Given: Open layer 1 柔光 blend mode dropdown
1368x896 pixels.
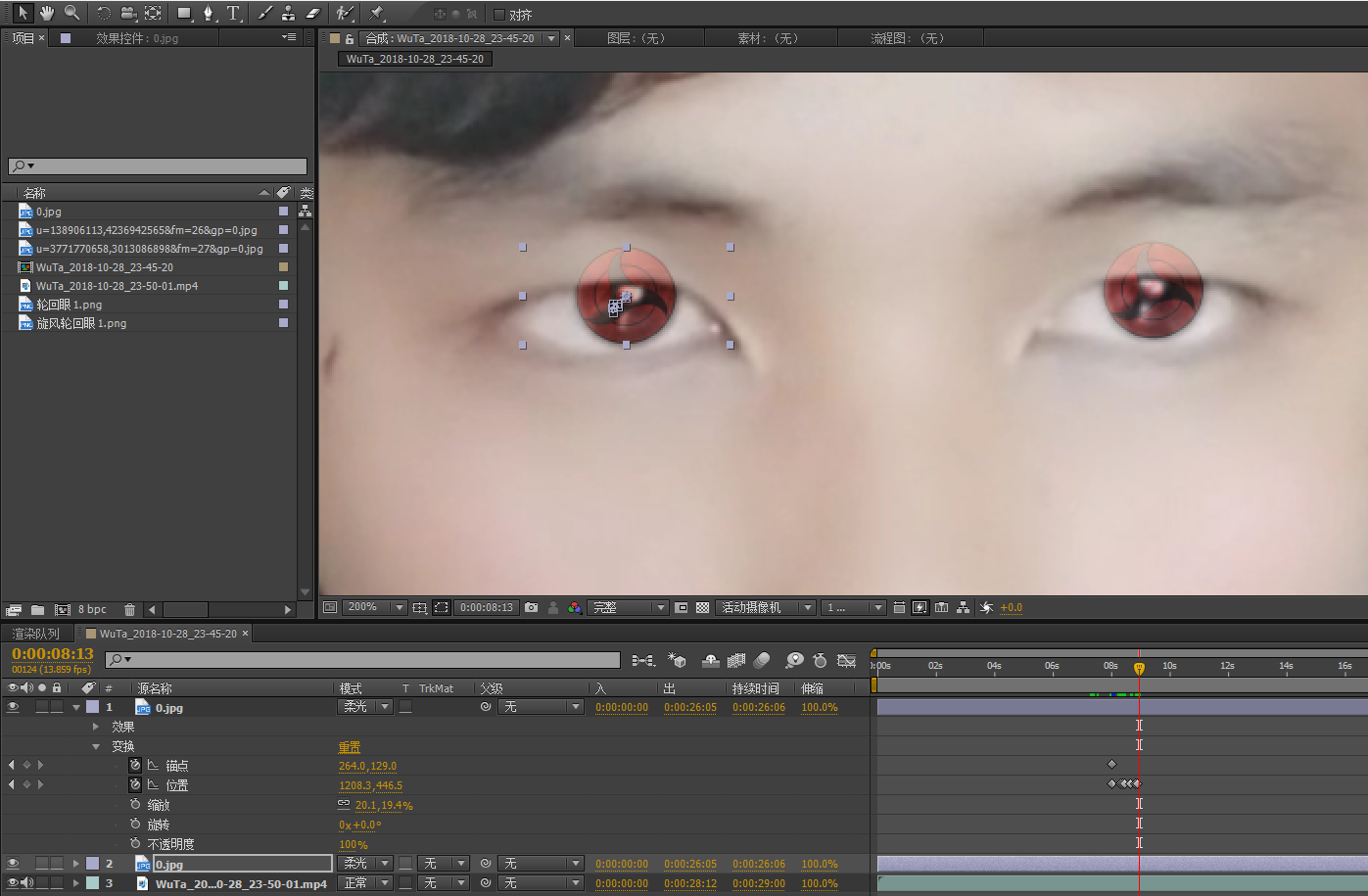Looking at the screenshot, I should [x=365, y=707].
